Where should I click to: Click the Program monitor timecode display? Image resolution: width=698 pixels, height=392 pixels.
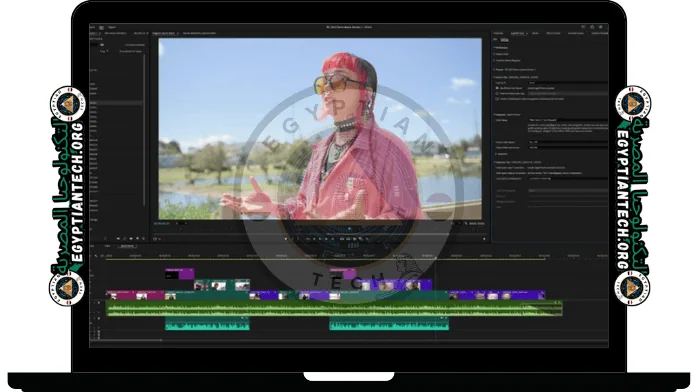pos(162,223)
